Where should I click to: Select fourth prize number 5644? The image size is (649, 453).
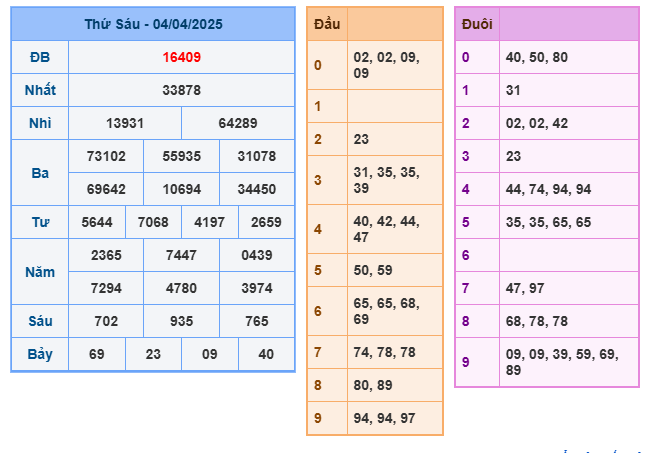pyautogui.click(x=97, y=222)
